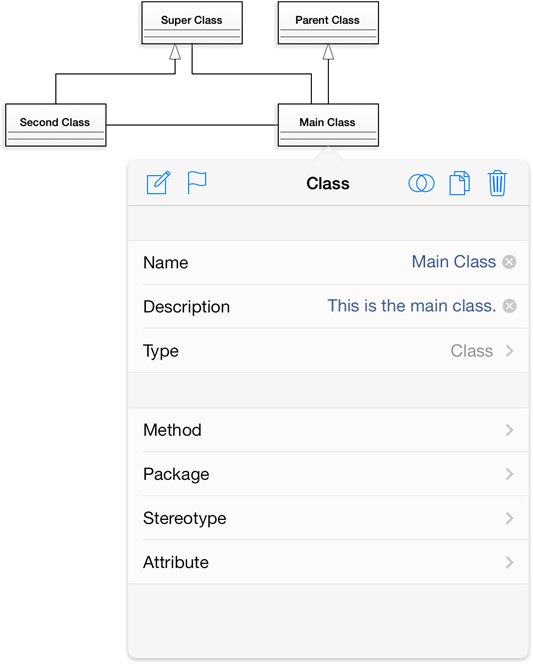
Task: Select the Second Class box
Action: click(x=55, y=125)
